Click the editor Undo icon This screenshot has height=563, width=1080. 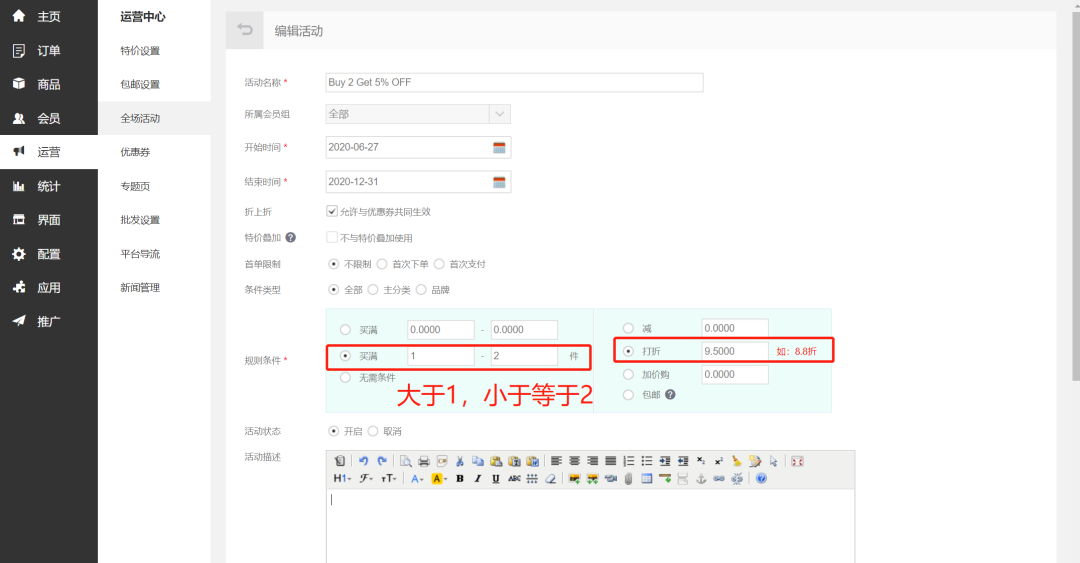364,461
